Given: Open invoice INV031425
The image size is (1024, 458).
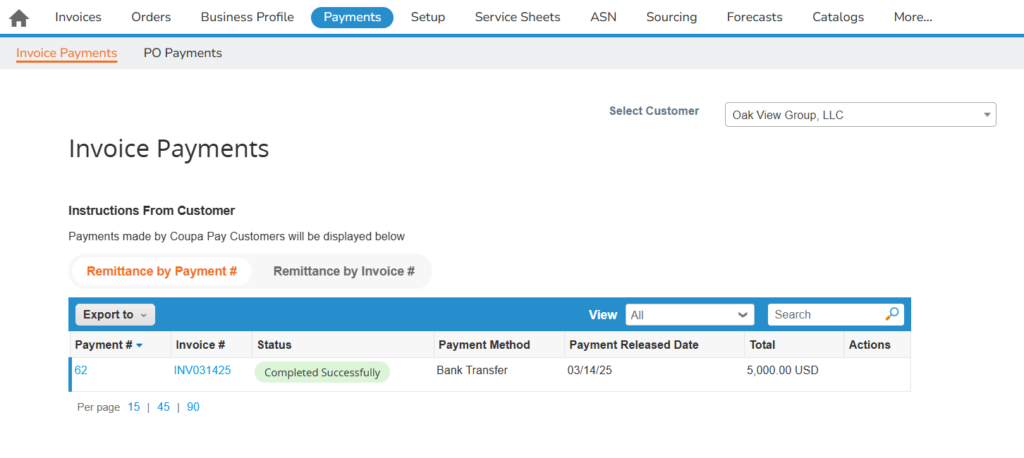Looking at the screenshot, I should coord(202,370).
